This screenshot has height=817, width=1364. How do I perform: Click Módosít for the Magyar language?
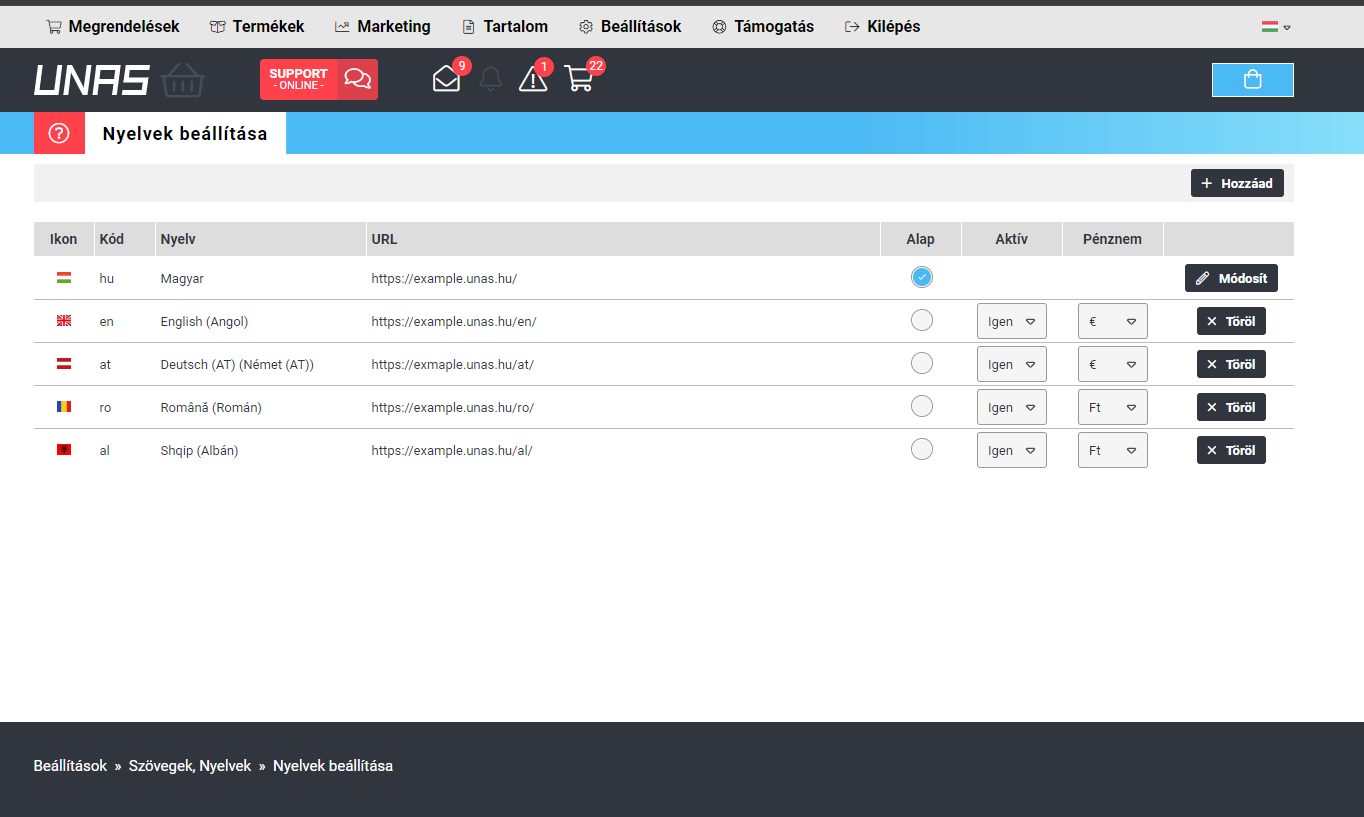tap(1231, 278)
